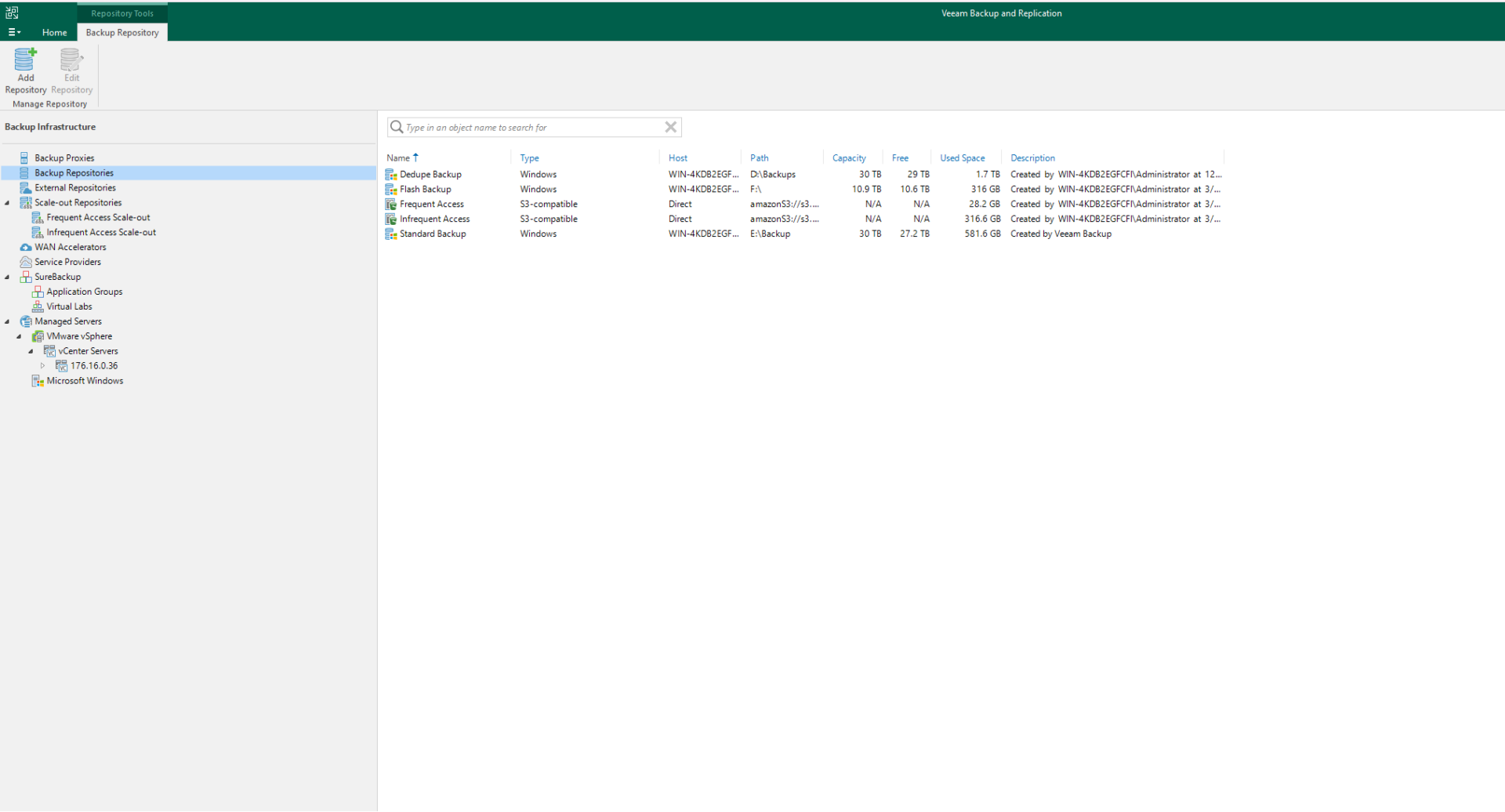Click the E:\Backup path cell
This screenshot has height=812, width=1505.
click(x=770, y=234)
